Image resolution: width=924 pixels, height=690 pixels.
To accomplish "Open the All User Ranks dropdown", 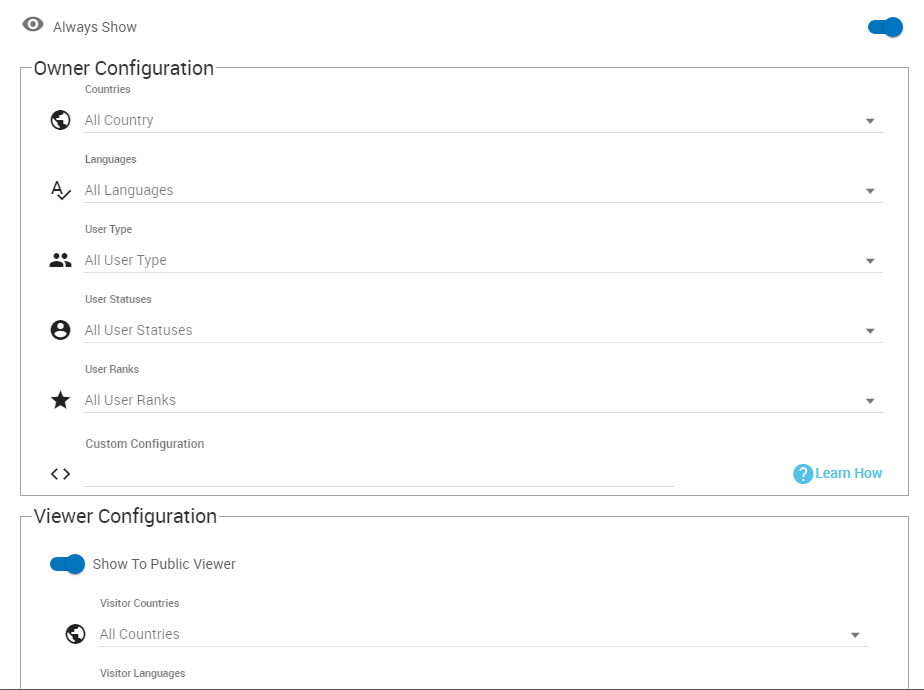I will coord(480,401).
